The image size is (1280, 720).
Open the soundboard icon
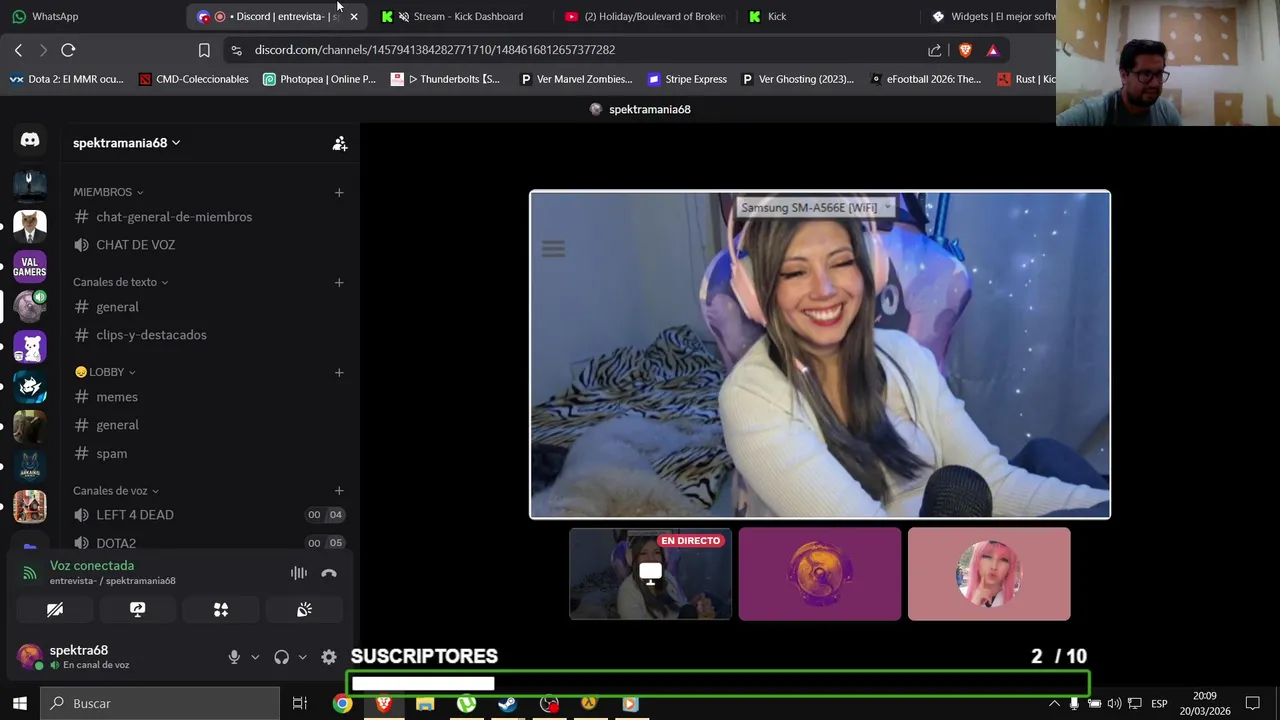(304, 609)
